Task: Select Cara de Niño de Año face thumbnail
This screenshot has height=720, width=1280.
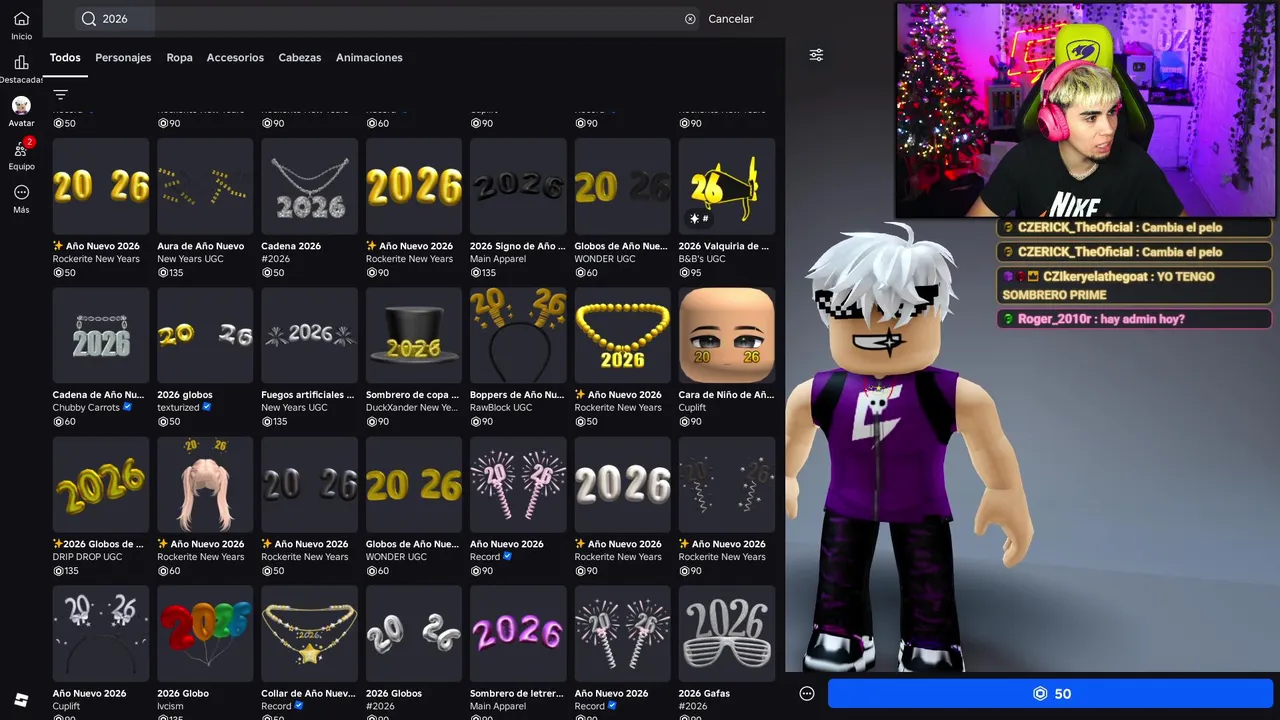Action: [x=726, y=336]
